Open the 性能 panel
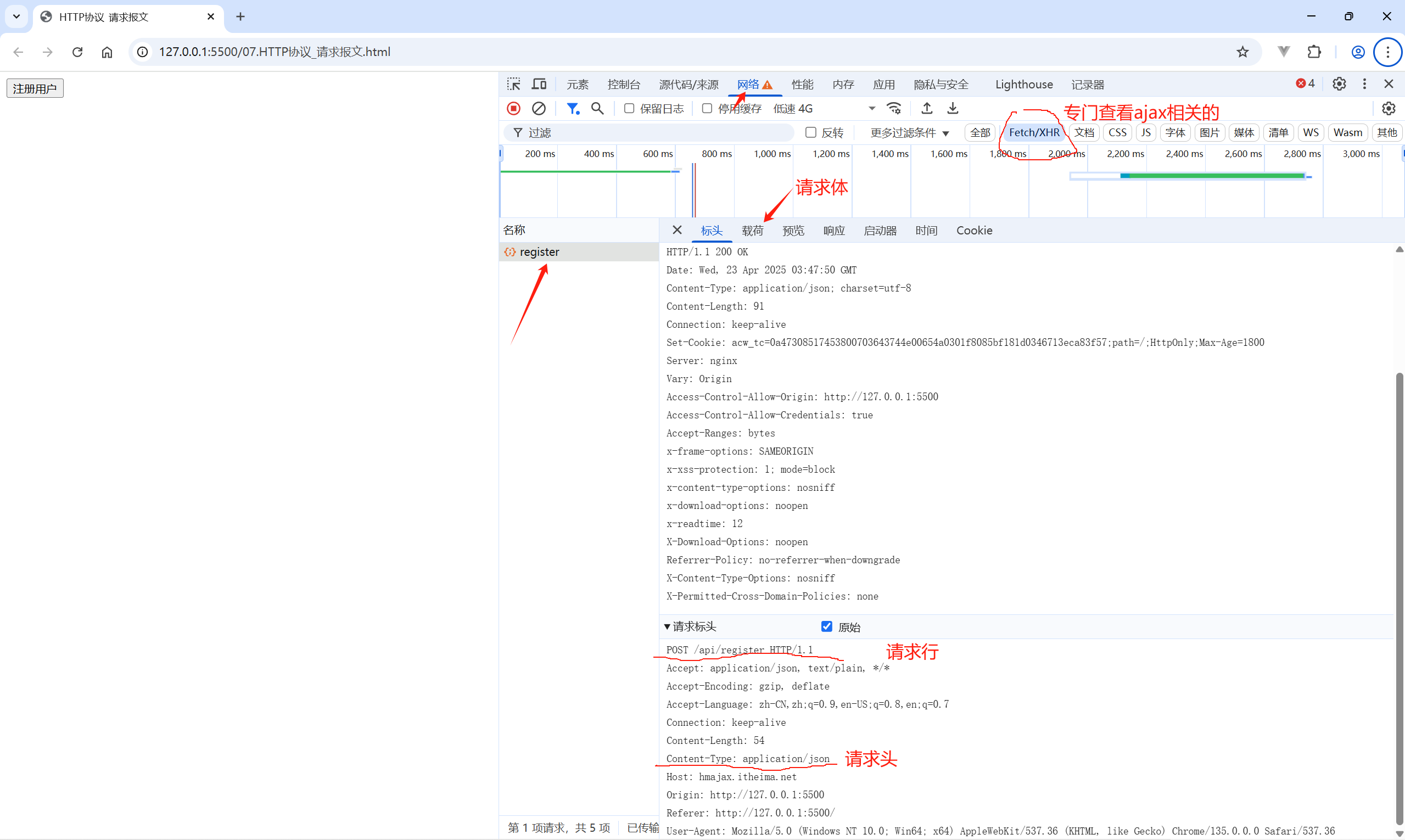 [x=802, y=85]
